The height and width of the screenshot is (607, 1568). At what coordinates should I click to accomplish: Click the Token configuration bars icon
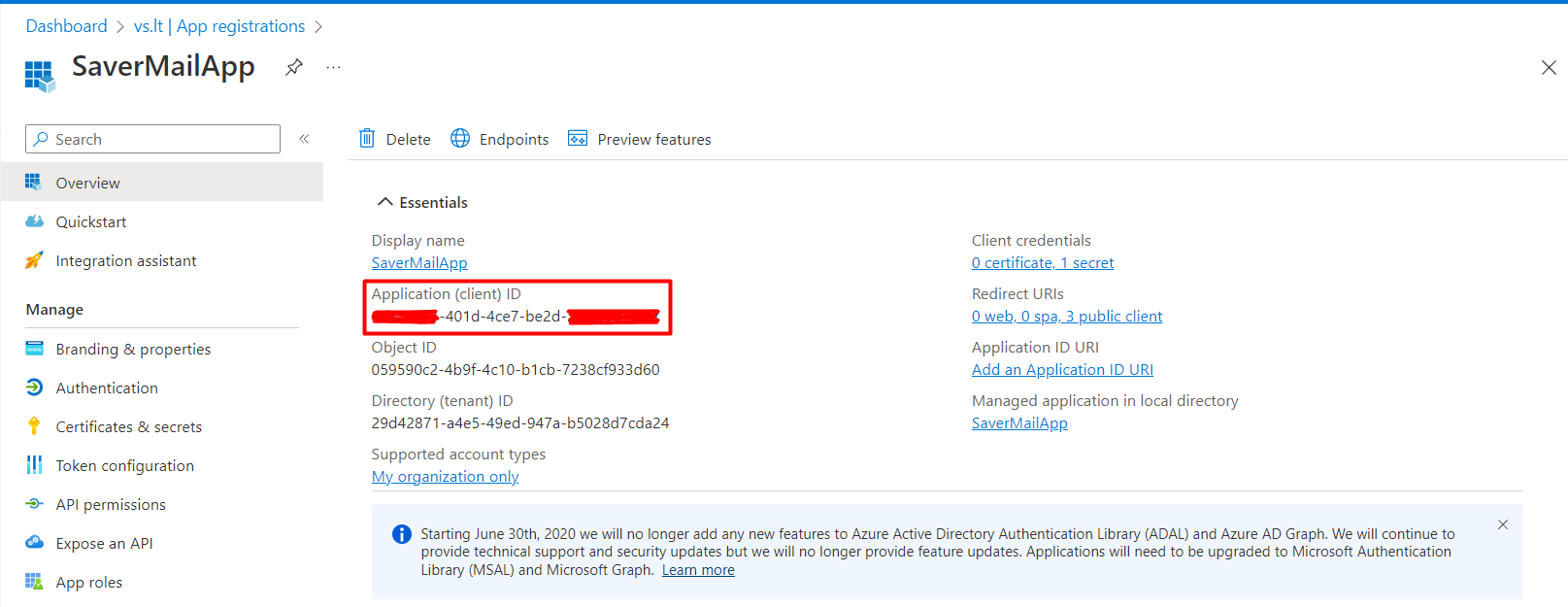pyautogui.click(x=34, y=465)
